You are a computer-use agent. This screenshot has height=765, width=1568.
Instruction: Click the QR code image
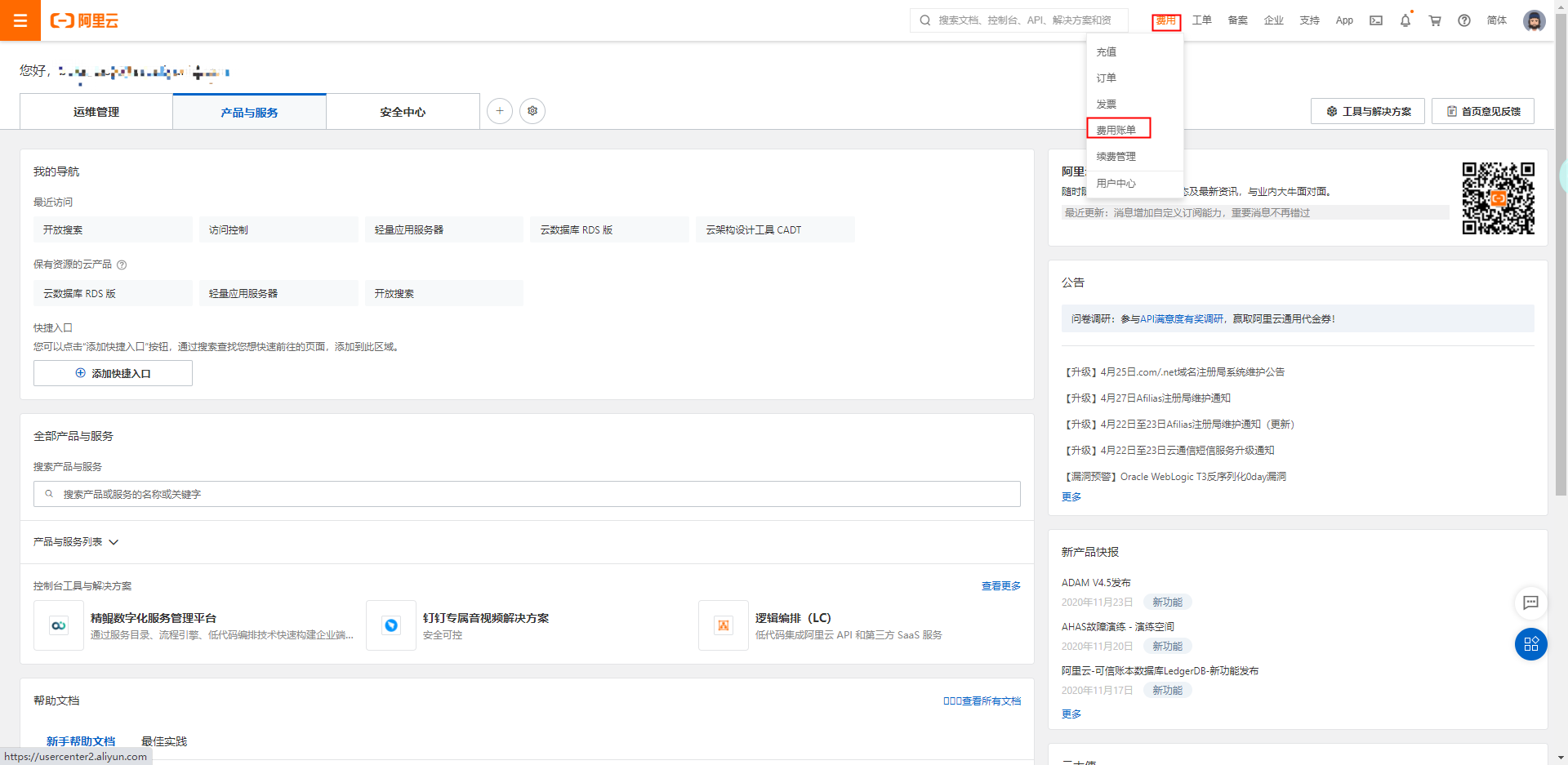coord(1498,198)
